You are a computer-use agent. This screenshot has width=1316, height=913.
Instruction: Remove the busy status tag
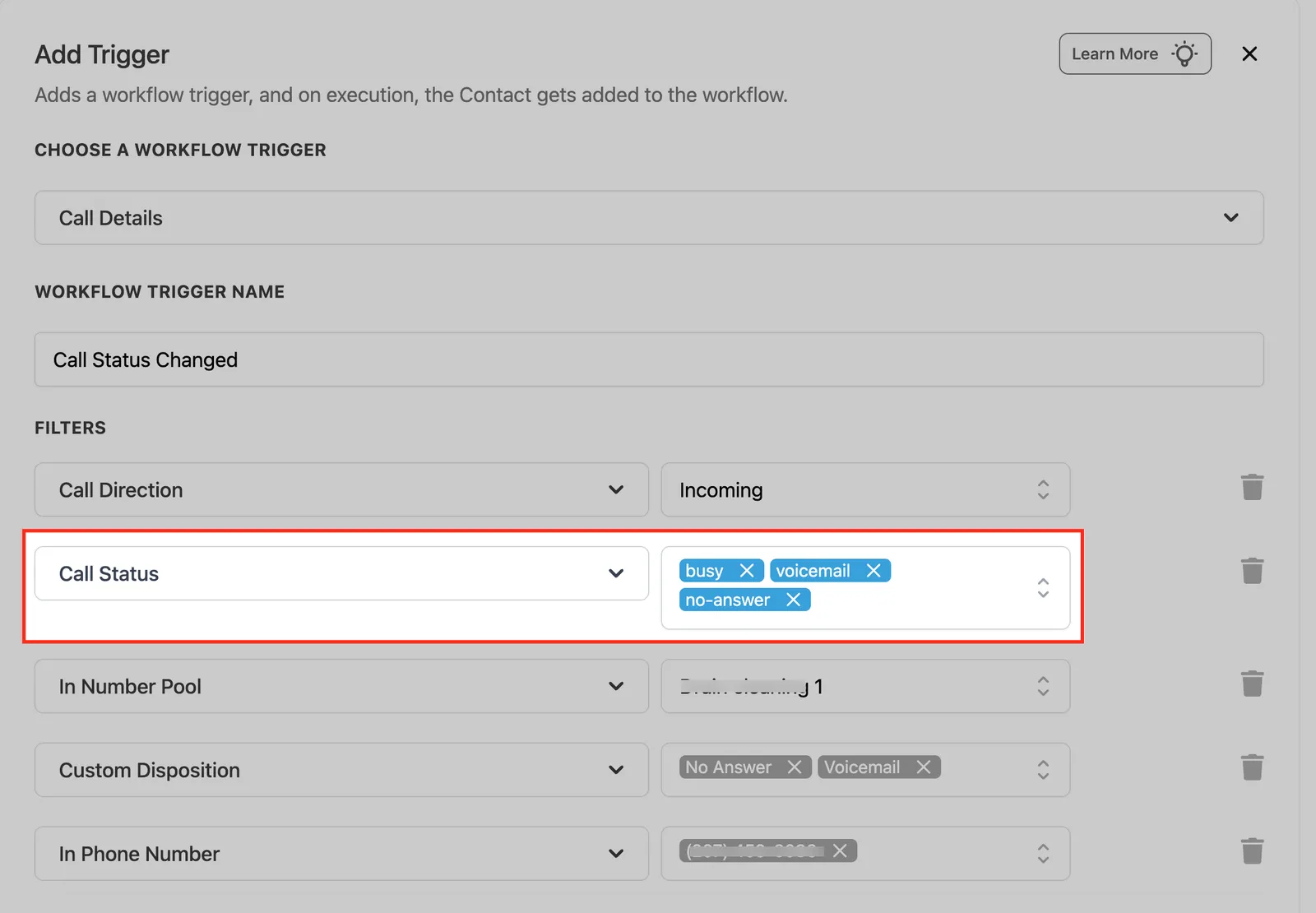[747, 571]
